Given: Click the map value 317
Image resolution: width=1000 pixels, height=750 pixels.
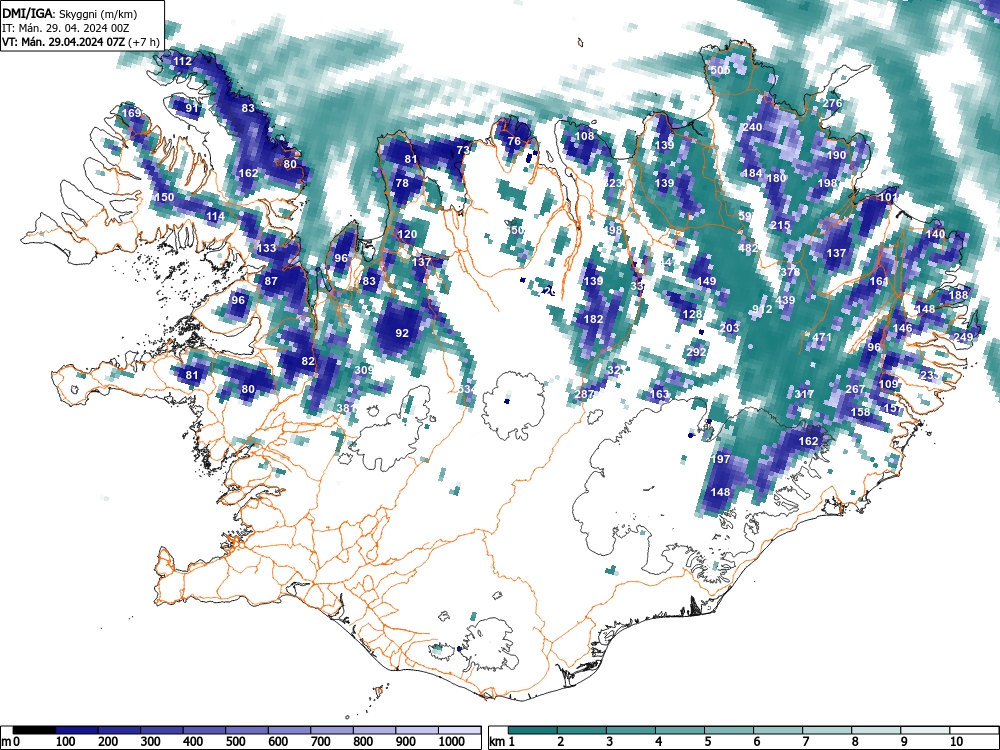Looking at the screenshot, I should pyautogui.click(x=804, y=394).
